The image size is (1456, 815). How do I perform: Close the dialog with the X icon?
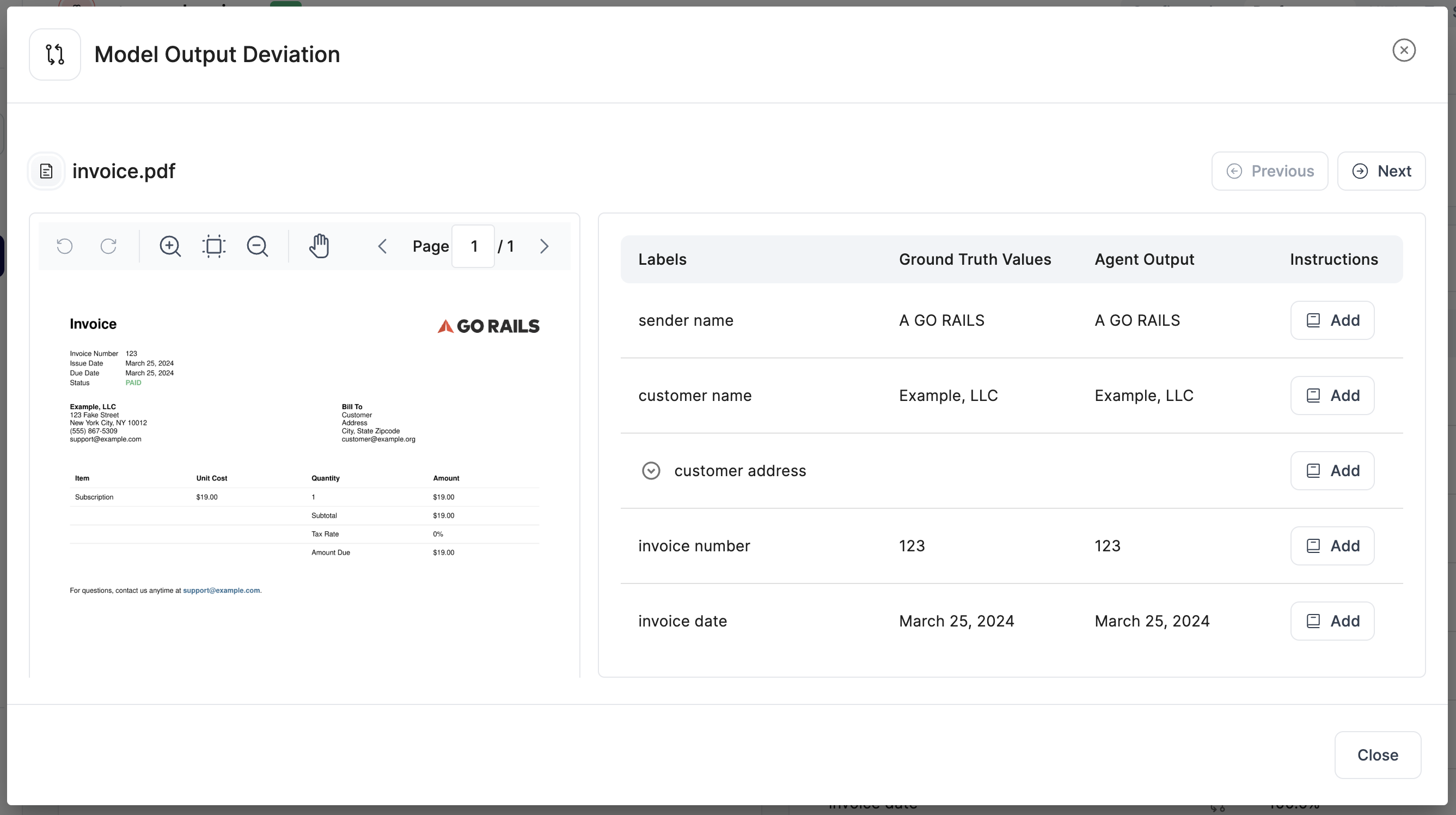coord(1404,50)
